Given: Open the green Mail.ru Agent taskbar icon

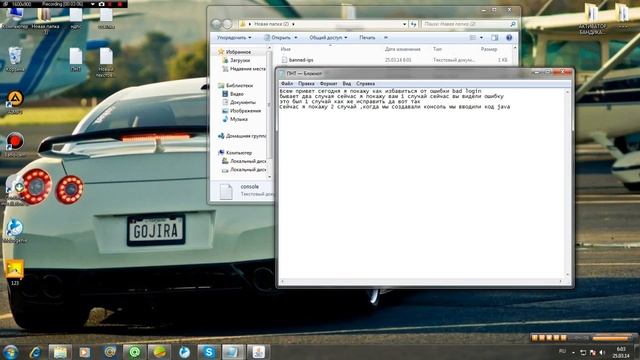Looking at the screenshot, I should tap(134, 352).
